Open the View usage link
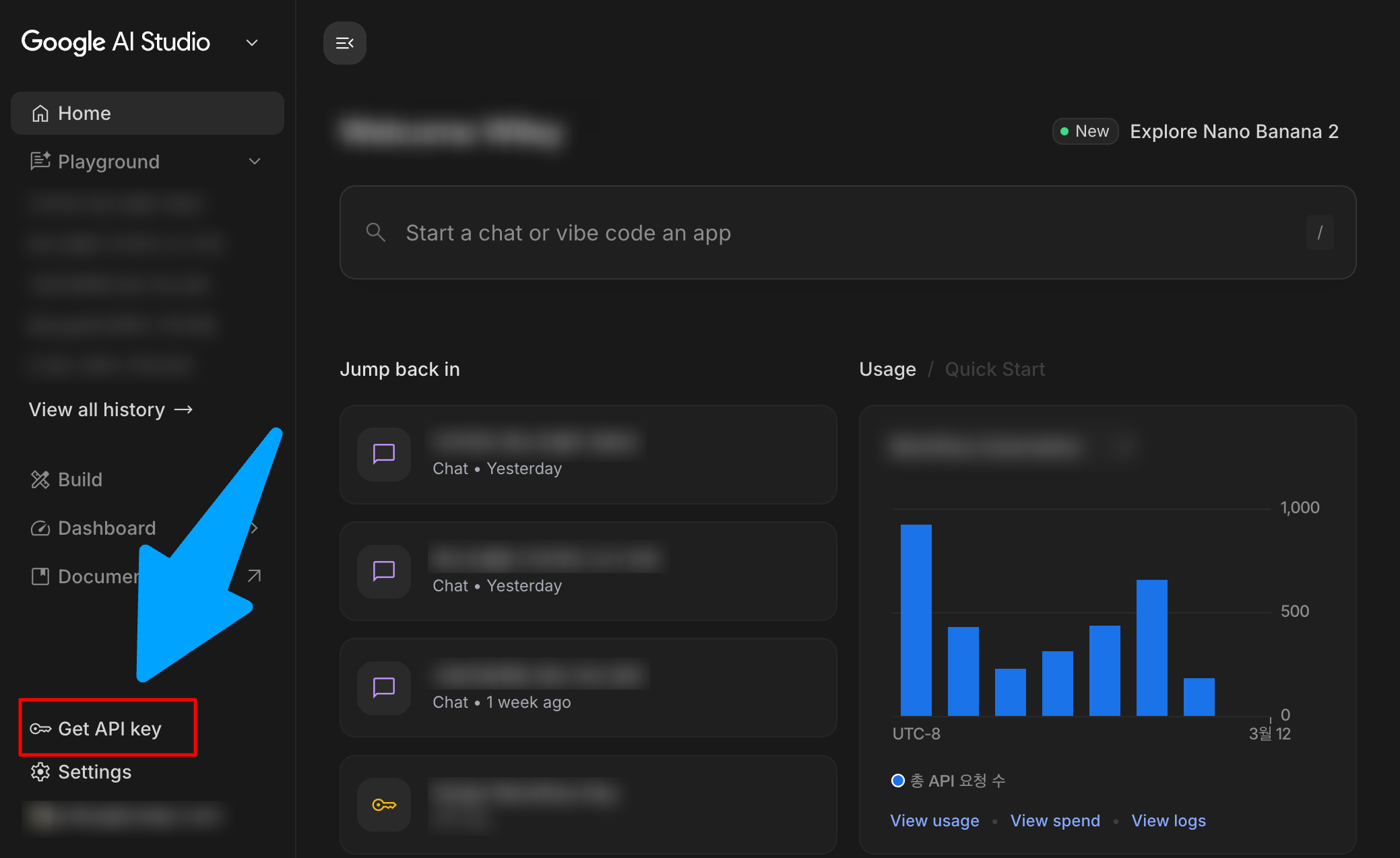This screenshot has height=858, width=1400. pos(934,820)
